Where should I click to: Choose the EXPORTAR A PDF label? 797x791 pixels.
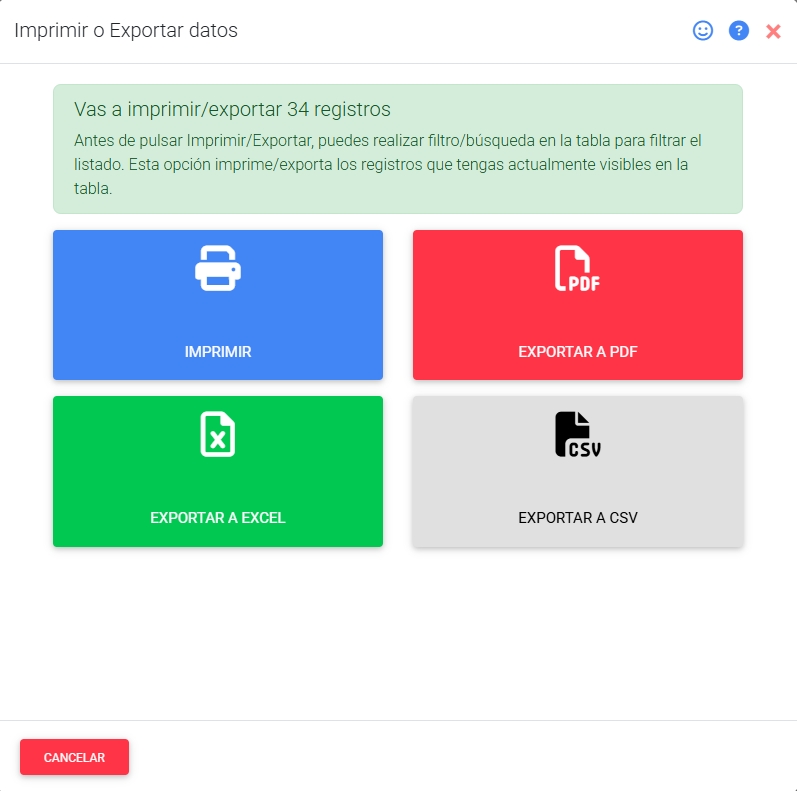pyautogui.click(x=578, y=352)
